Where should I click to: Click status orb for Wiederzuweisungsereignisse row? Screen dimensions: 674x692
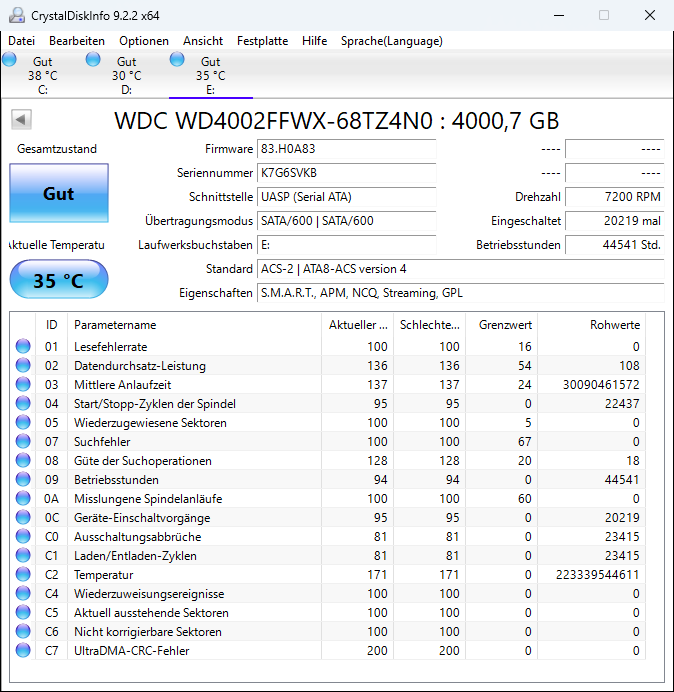pyautogui.click(x=23, y=593)
